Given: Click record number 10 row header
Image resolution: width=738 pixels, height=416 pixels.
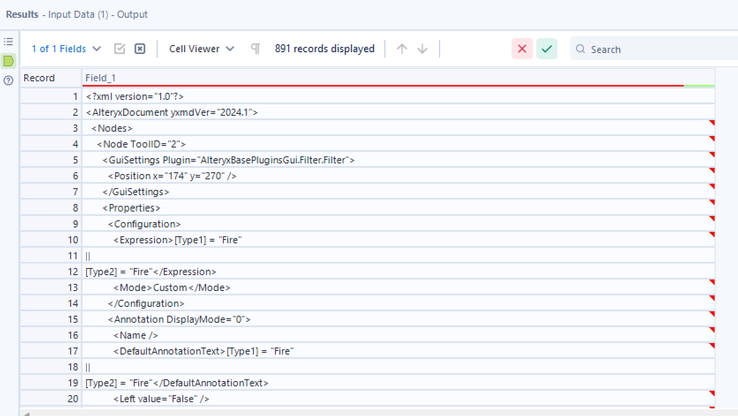Looking at the screenshot, I should coord(51,240).
